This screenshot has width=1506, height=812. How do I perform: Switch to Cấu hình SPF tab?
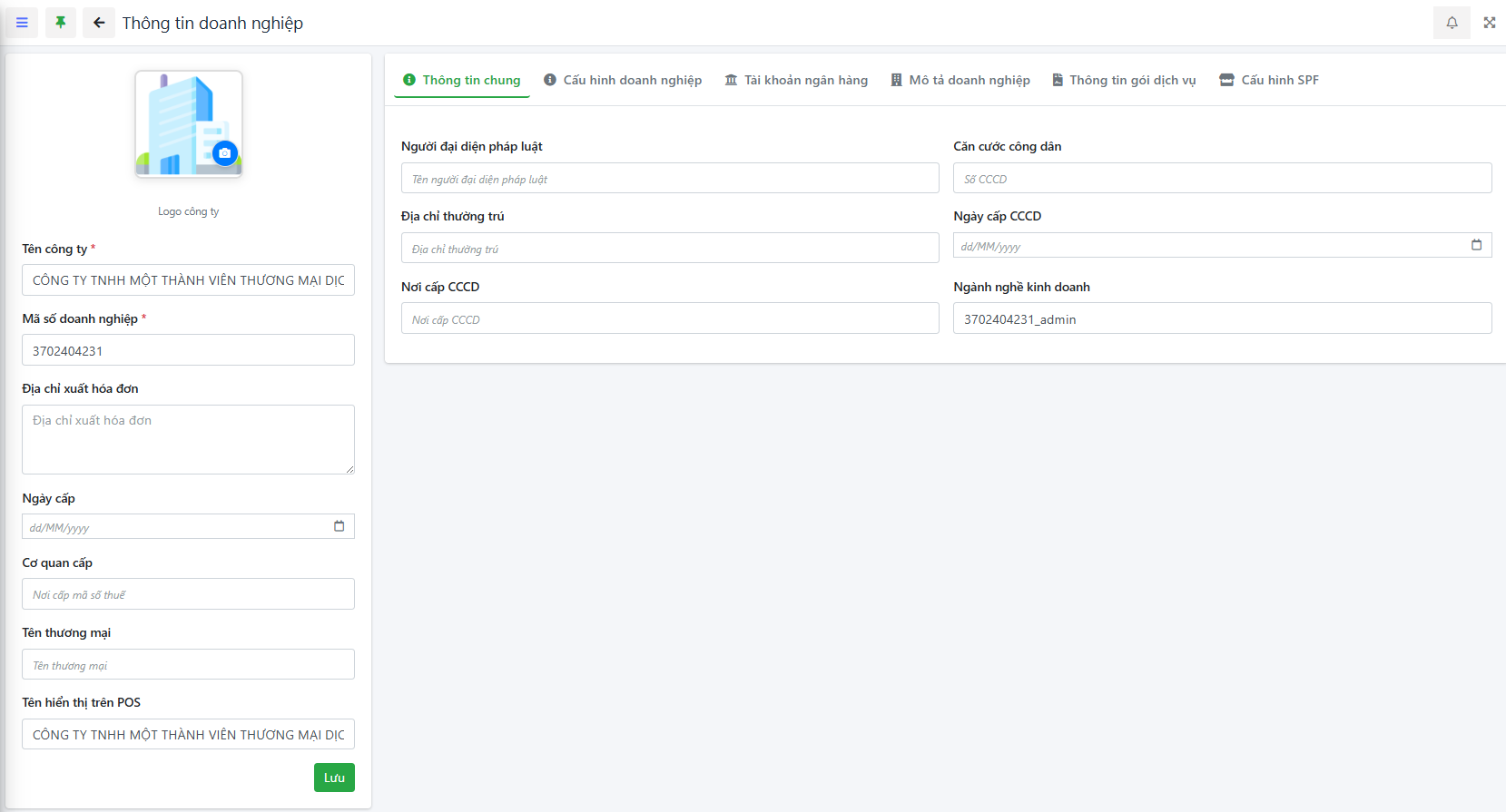1269,80
